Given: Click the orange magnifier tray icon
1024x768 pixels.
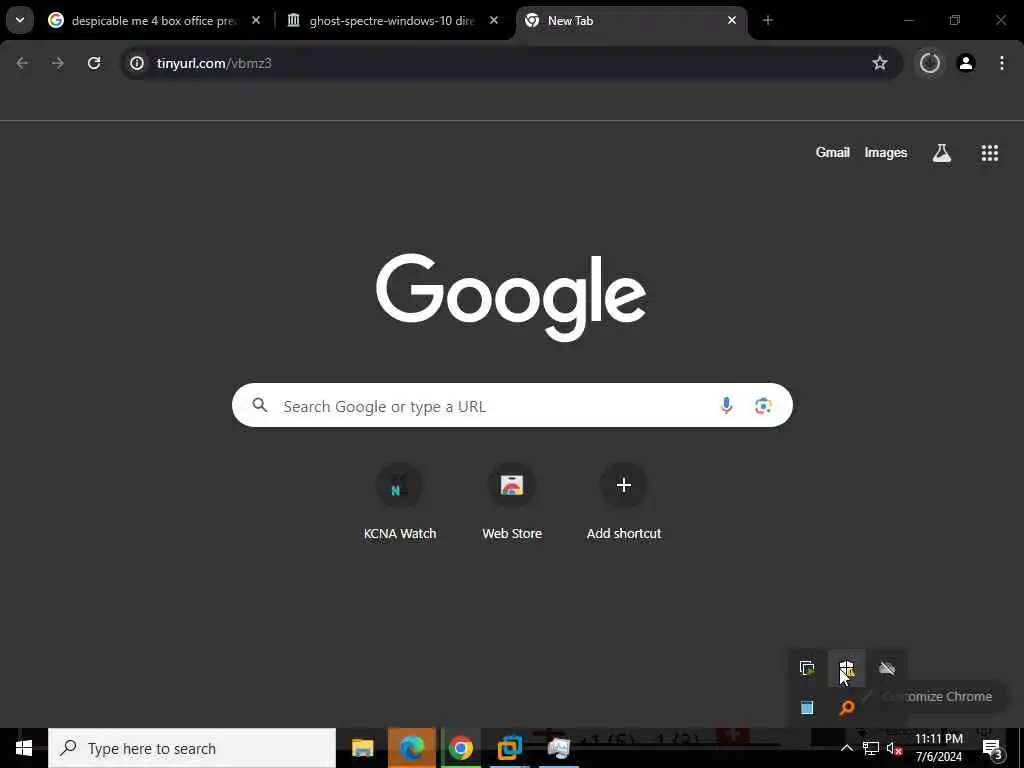Looking at the screenshot, I should tap(846, 707).
